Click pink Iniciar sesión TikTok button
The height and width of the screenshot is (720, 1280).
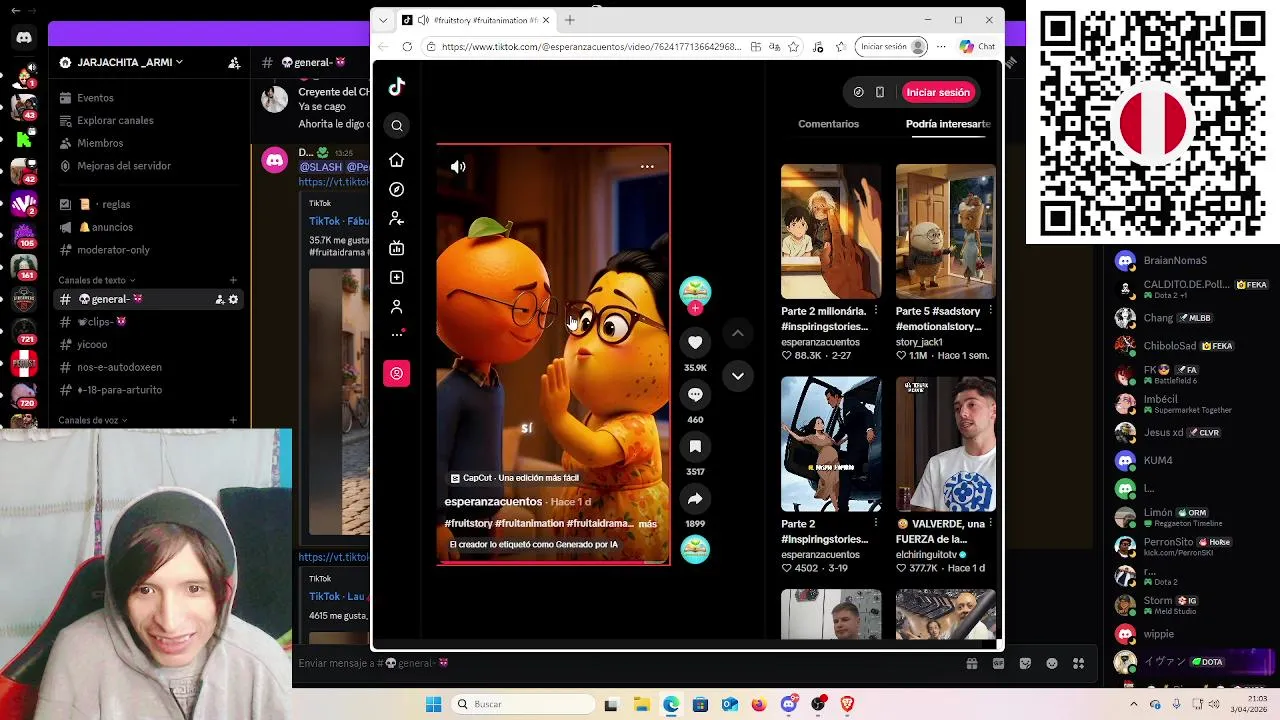coord(938,92)
